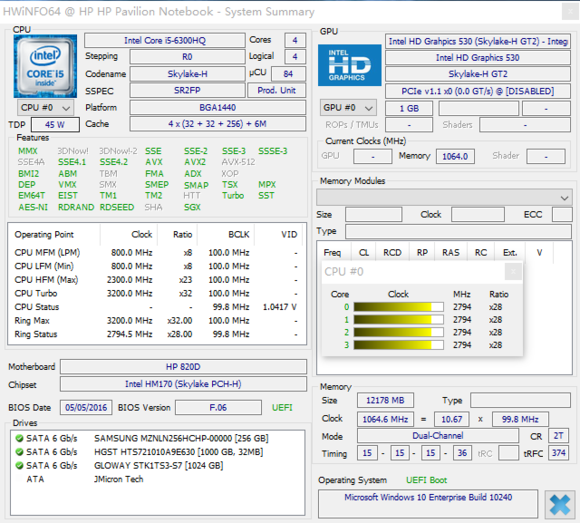This screenshot has height=523, width=580.
Task: Select the JMicron Tech ATA drive entry
Action: pyautogui.click(x=85, y=479)
